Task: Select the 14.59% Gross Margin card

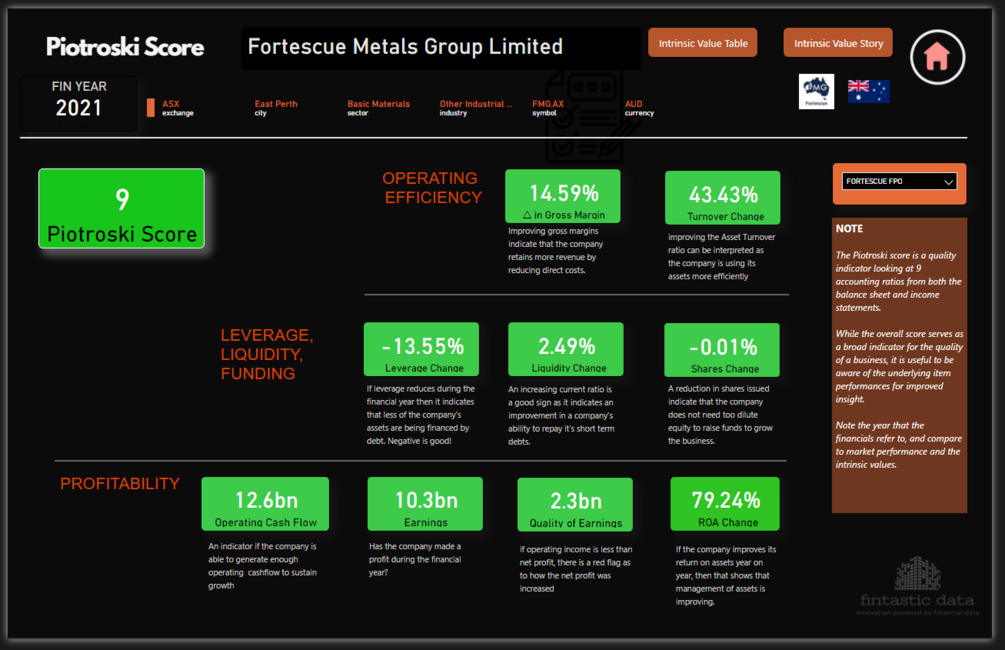Action: pos(563,196)
